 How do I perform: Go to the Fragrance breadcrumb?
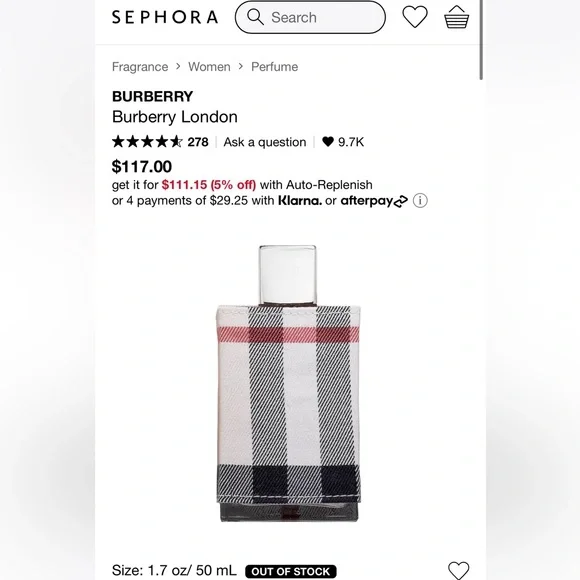click(x=140, y=67)
